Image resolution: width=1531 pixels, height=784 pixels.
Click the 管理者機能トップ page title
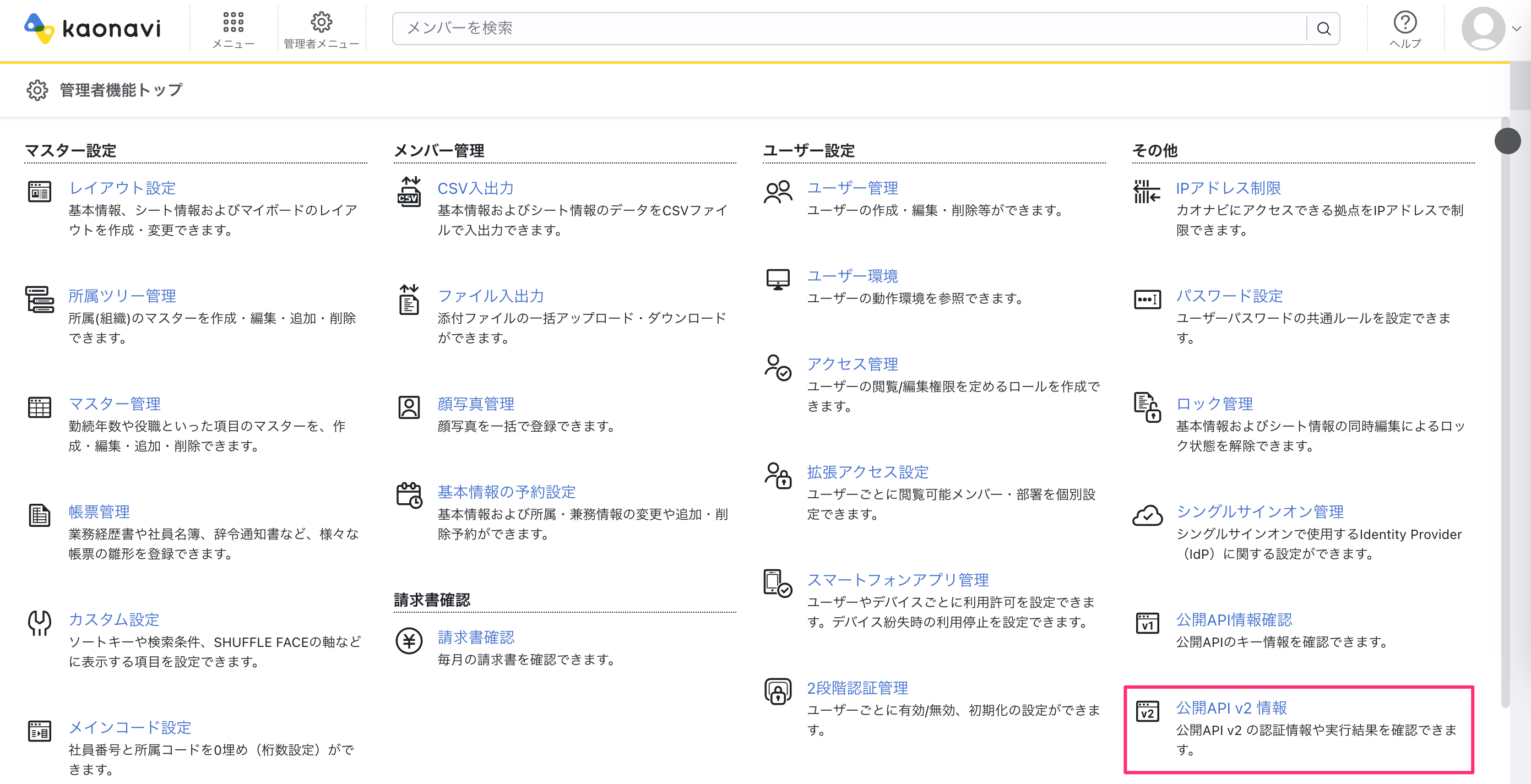click(x=121, y=90)
